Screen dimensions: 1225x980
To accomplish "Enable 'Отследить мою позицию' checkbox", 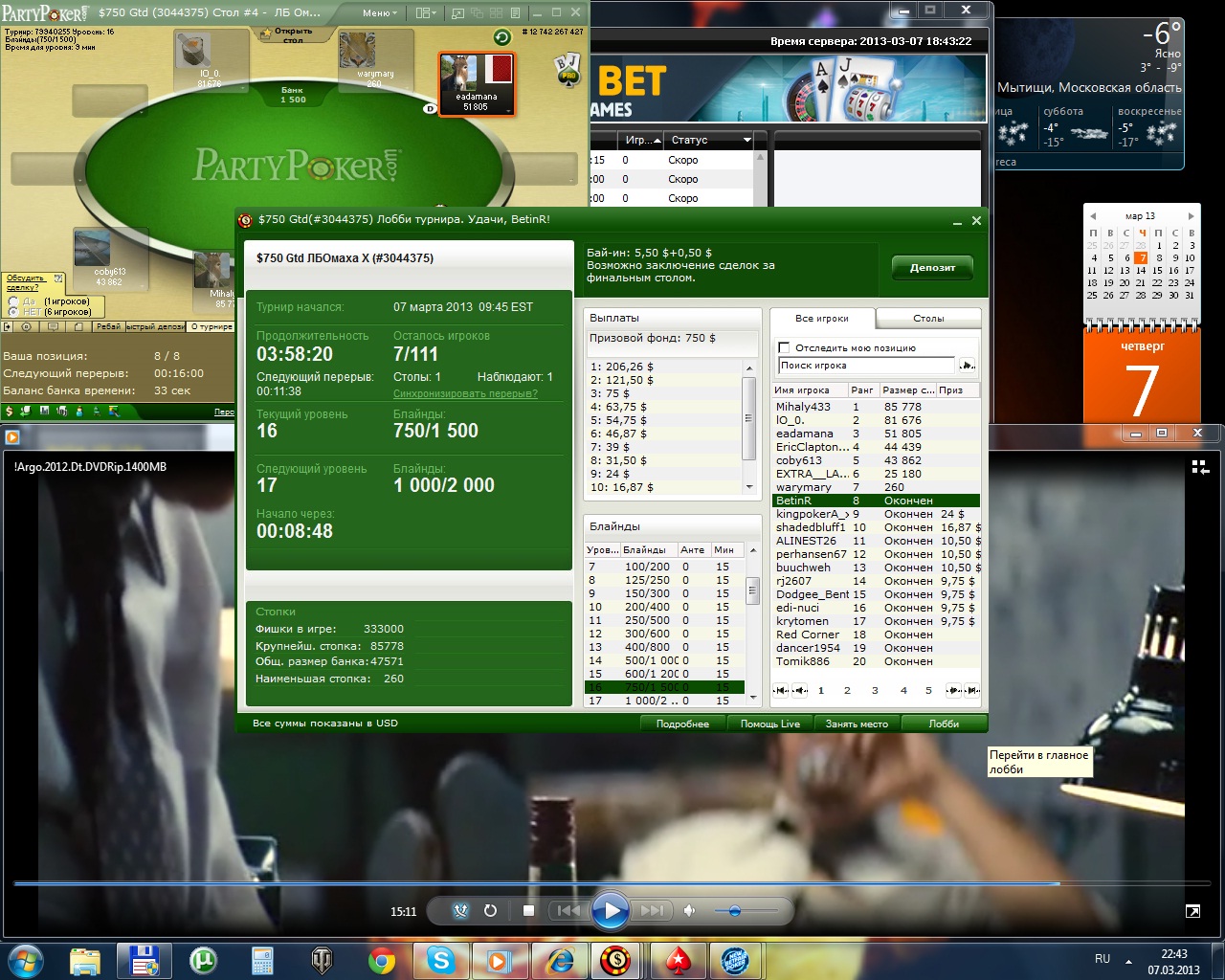I will point(784,347).
